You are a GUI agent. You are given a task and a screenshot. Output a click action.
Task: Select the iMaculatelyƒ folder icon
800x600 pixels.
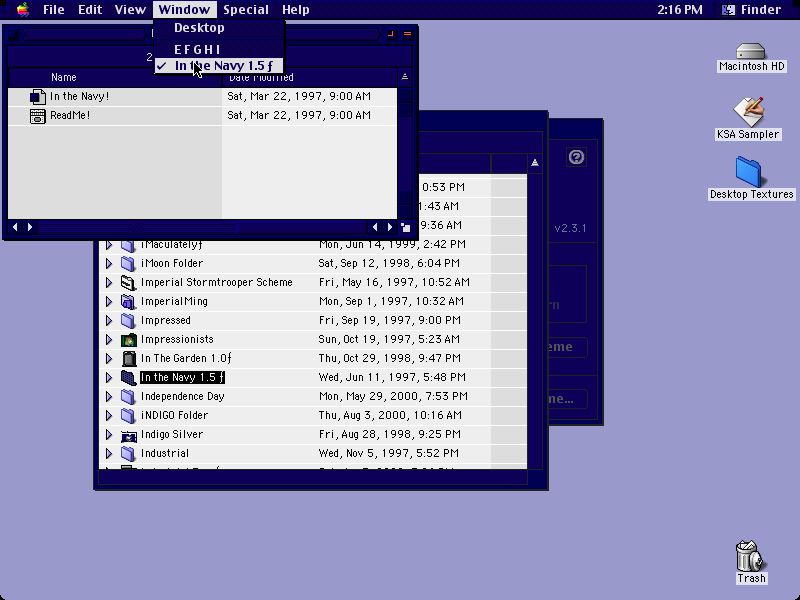point(129,245)
